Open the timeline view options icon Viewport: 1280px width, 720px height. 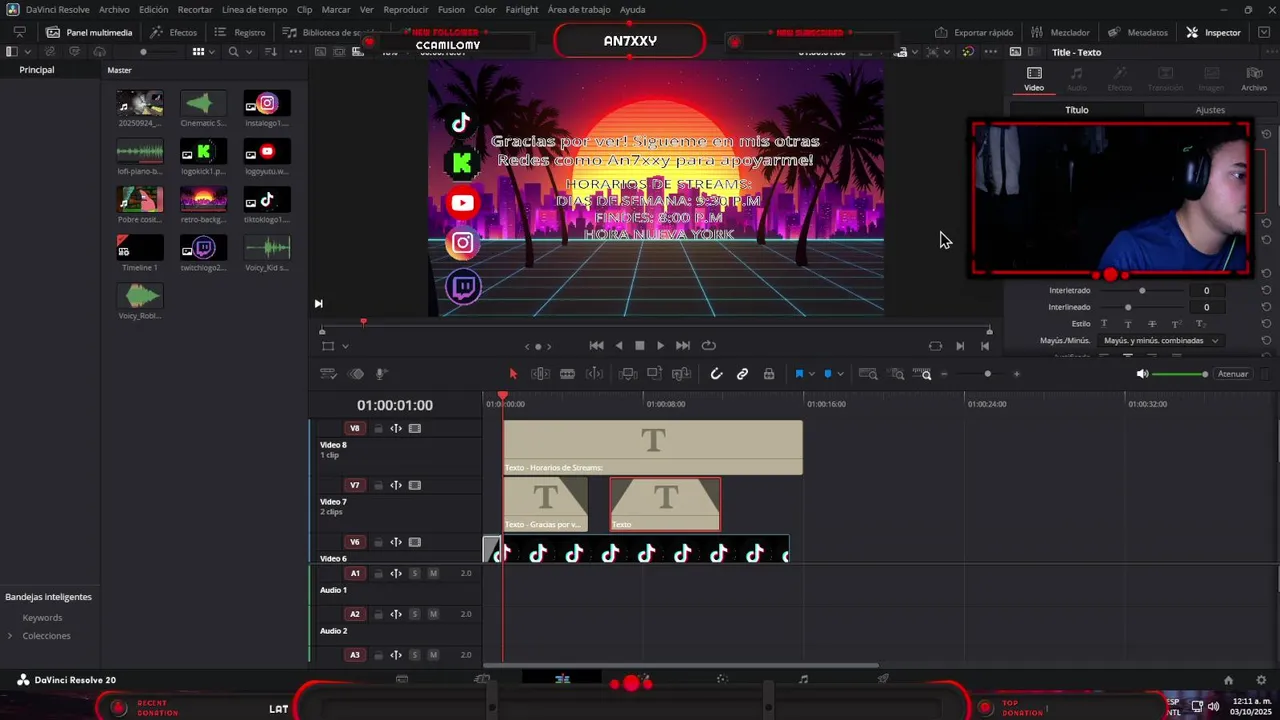[328, 374]
